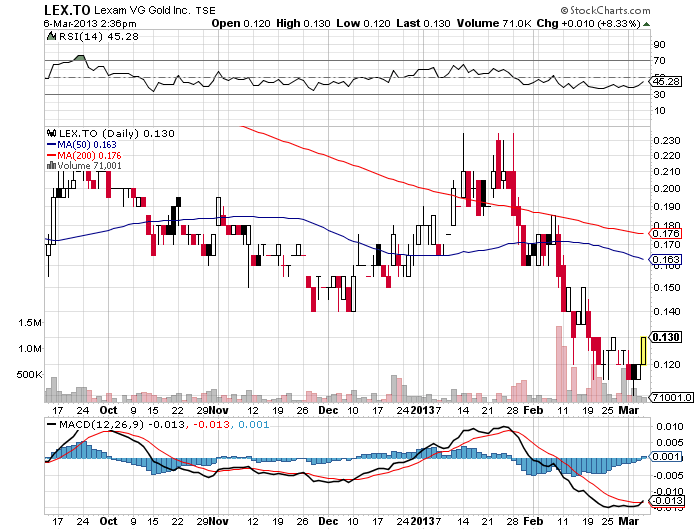700x530 pixels.
Task: Click the 1.0M volume axis label
Action: tap(30, 349)
